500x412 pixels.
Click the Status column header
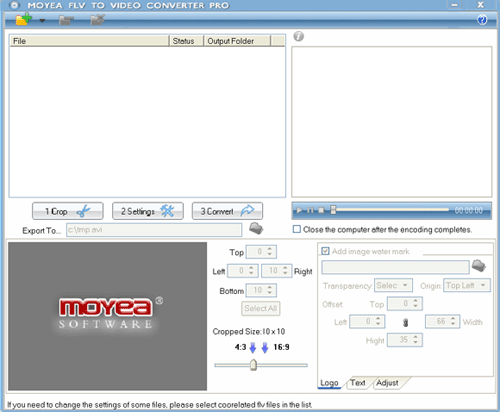click(x=186, y=41)
